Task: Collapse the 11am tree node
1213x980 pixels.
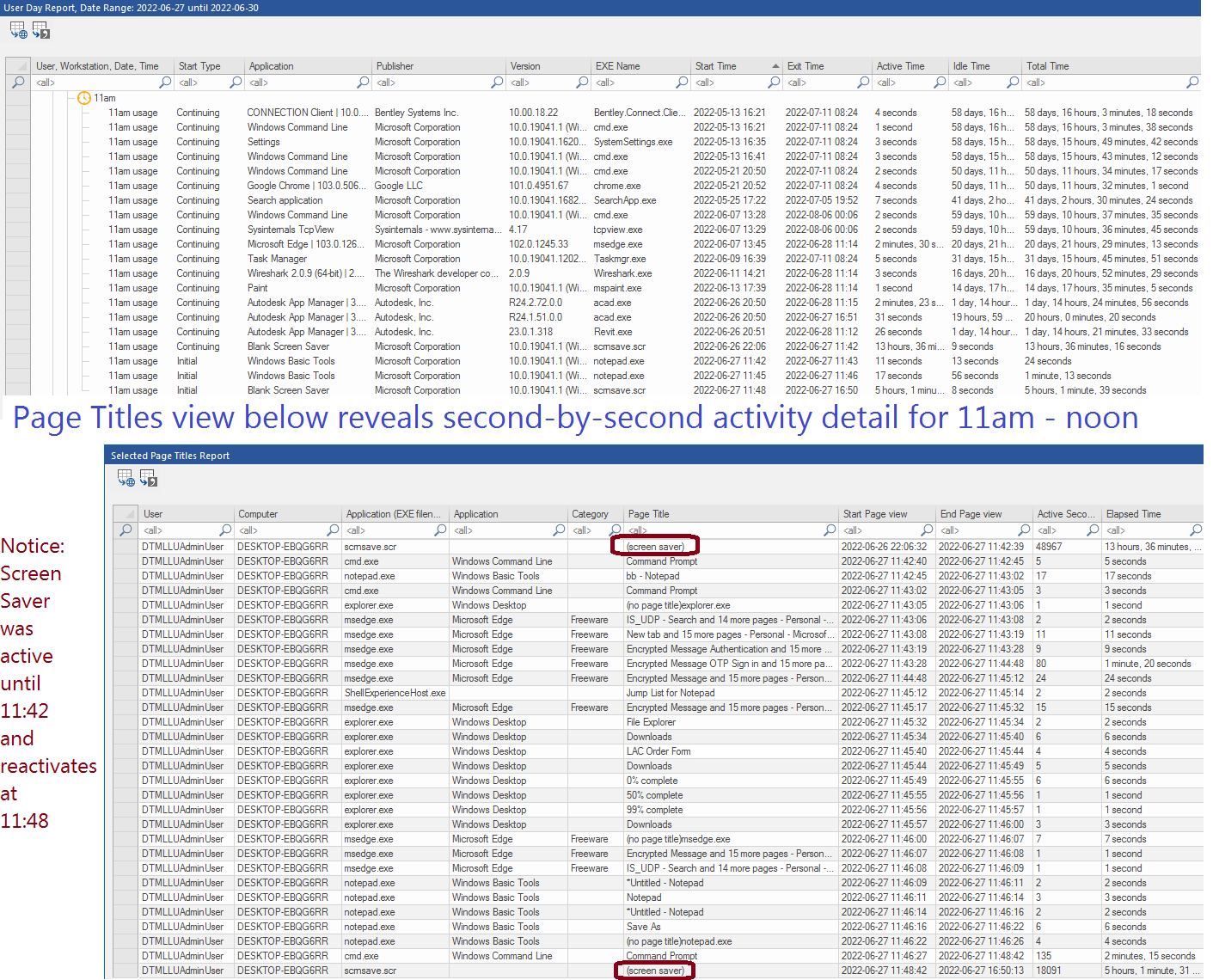Action: click(x=72, y=98)
